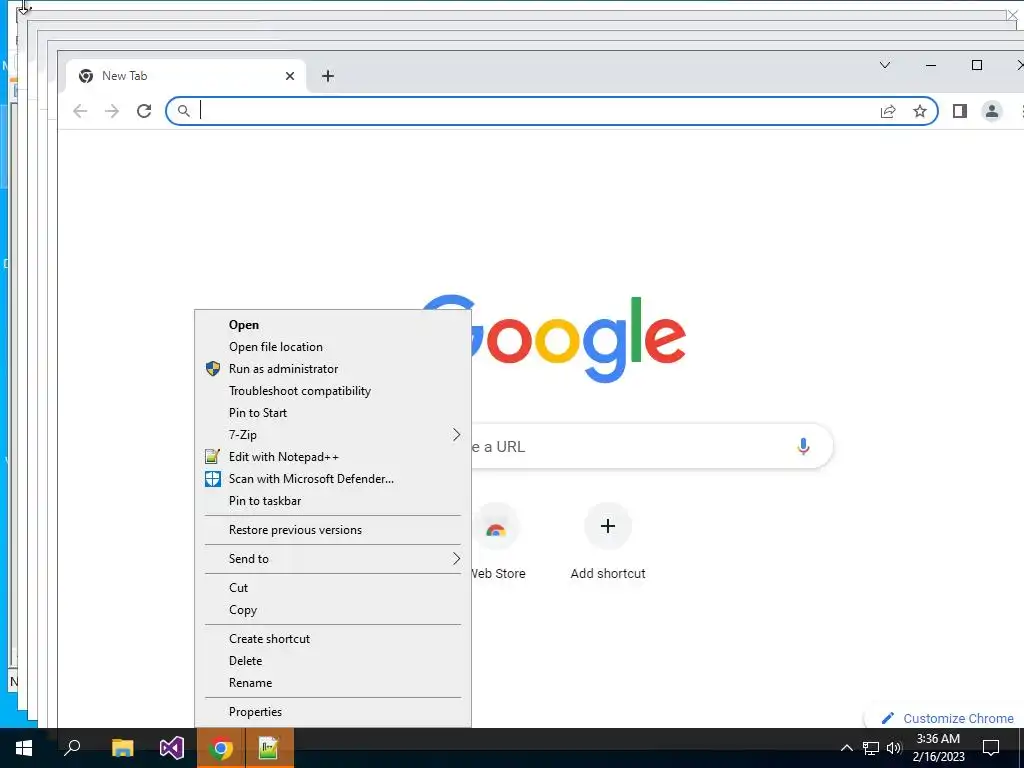Screen dimensions: 1024x768
Task: Click the volume speaker tray icon
Action: (x=894, y=748)
